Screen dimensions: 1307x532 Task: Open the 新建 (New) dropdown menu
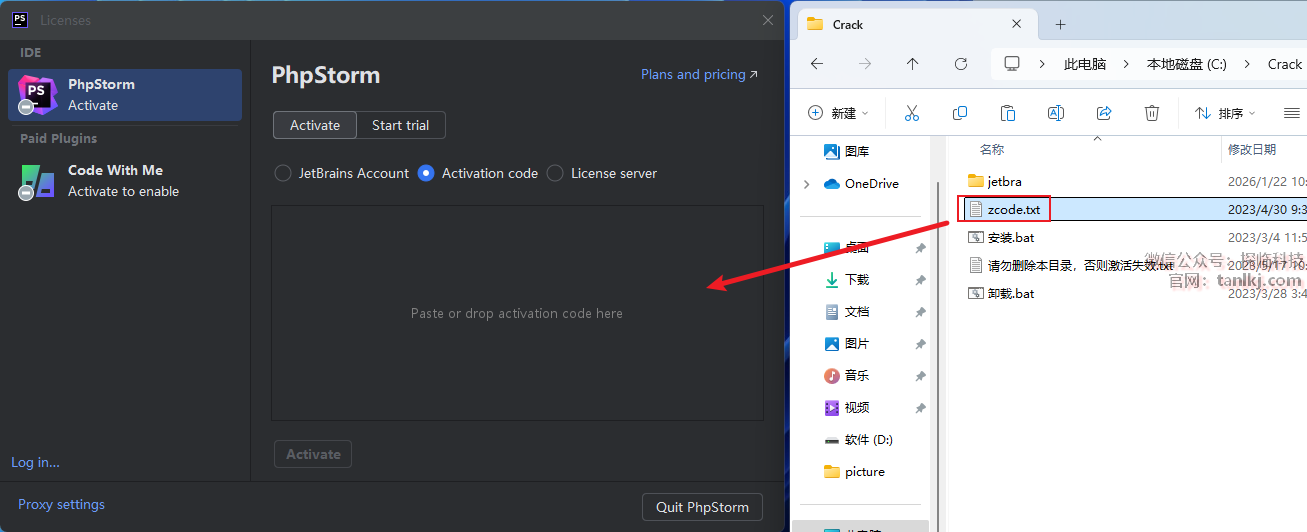(838, 113)
